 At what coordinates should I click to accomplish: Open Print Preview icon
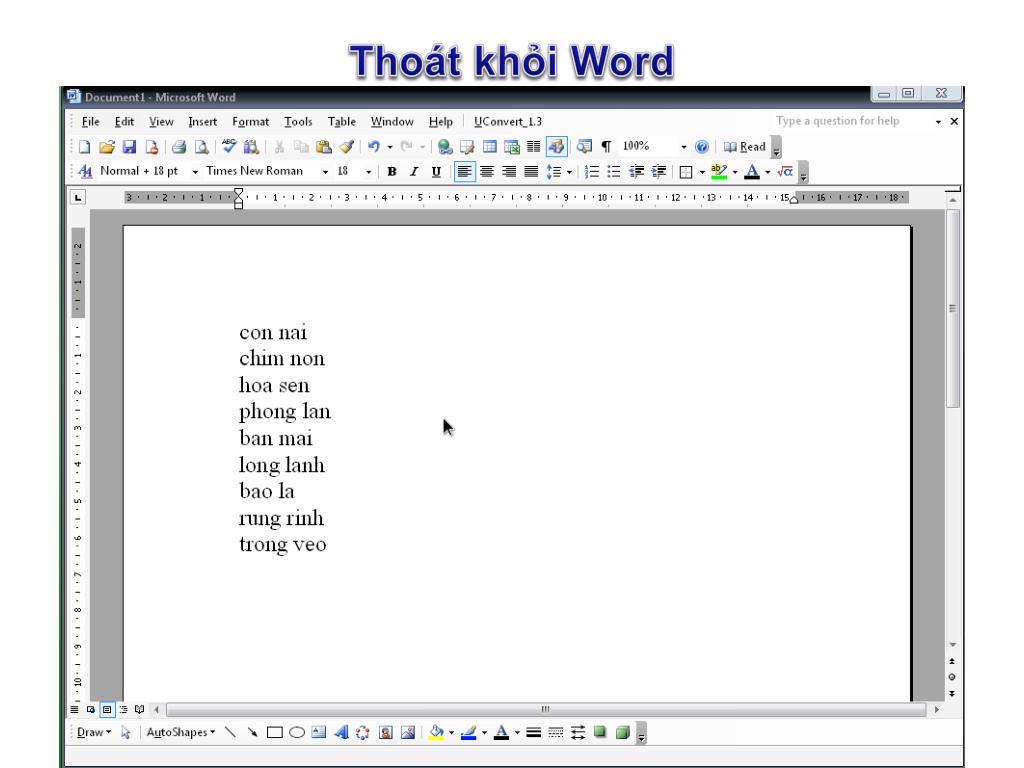click(x=201, y=147)
